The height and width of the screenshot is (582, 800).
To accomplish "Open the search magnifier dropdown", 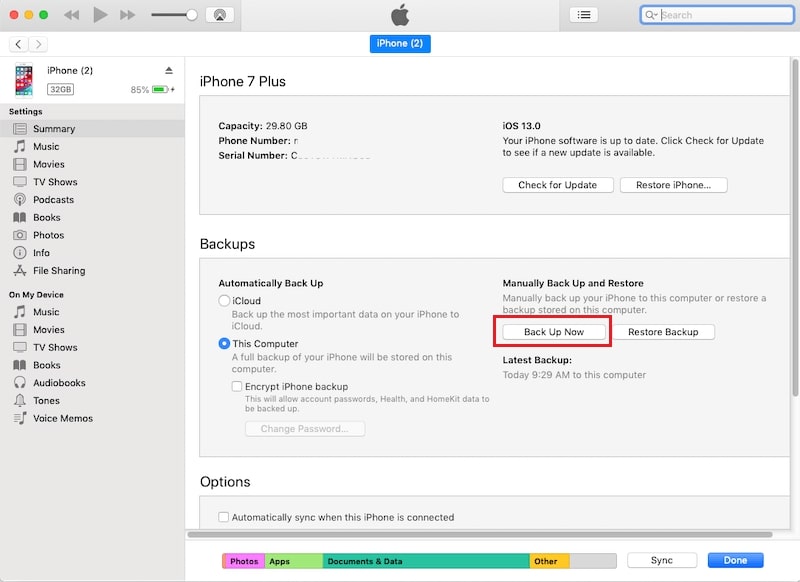I will coord(652,15).
